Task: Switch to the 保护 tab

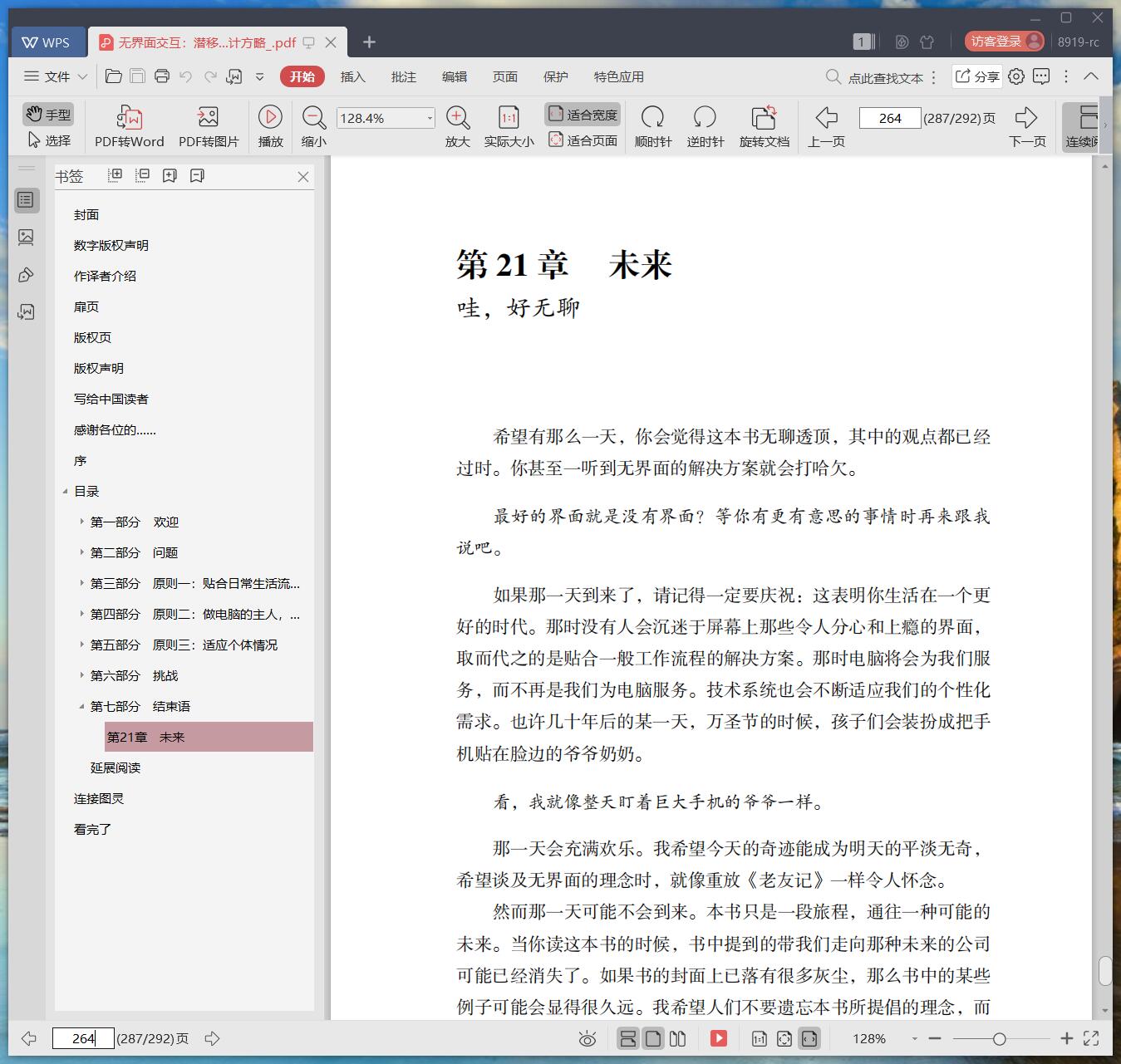Action: coord(556,76)
